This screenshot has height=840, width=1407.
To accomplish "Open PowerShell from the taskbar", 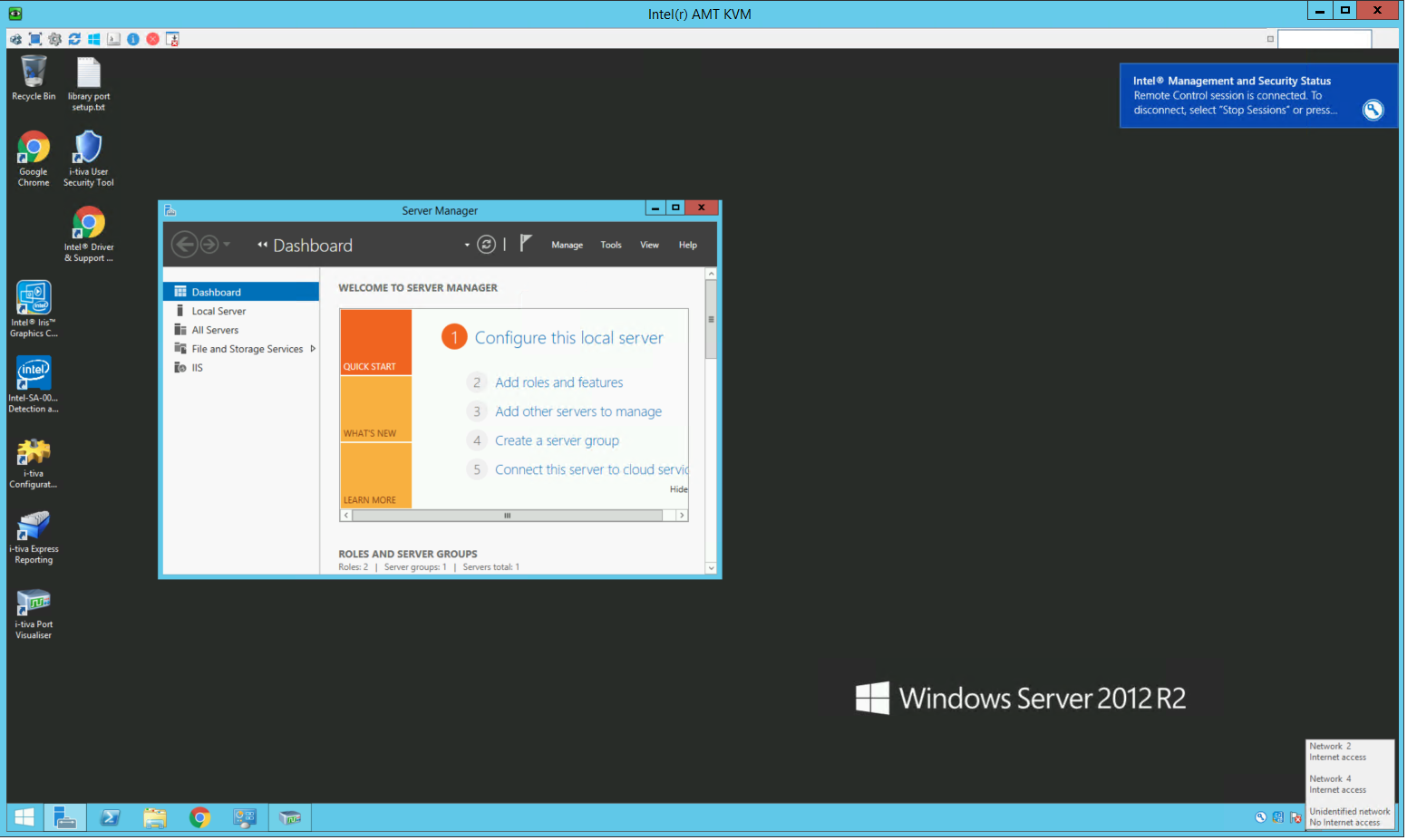I will tap(110, 818).
